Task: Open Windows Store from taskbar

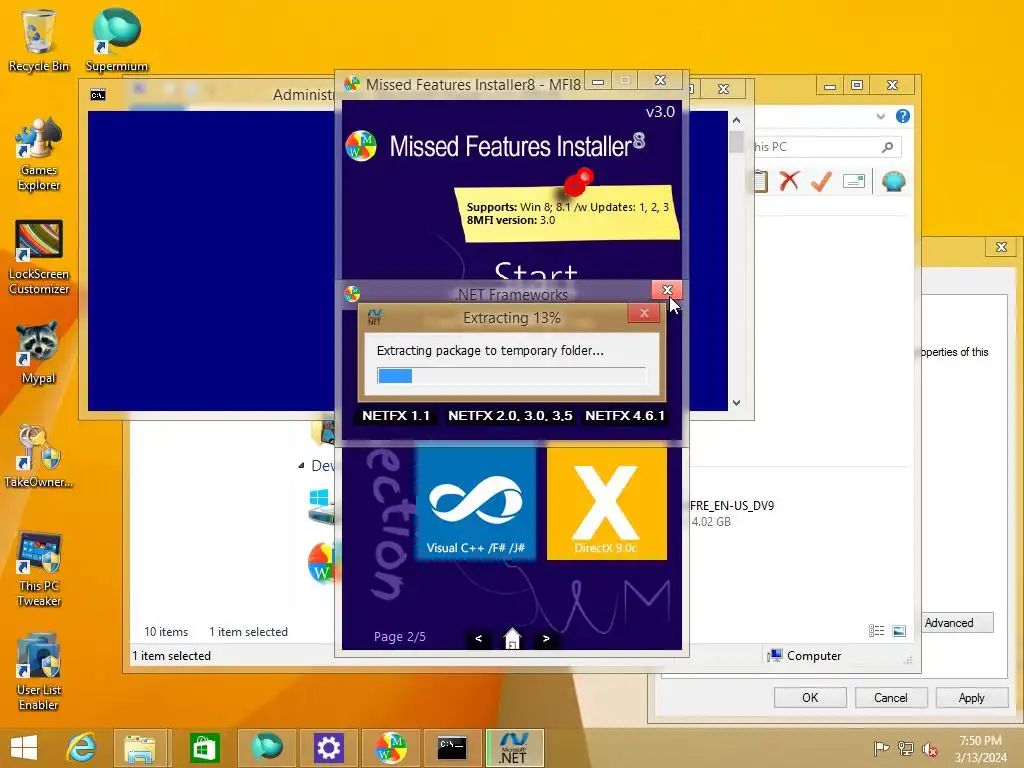Action: 204,748
